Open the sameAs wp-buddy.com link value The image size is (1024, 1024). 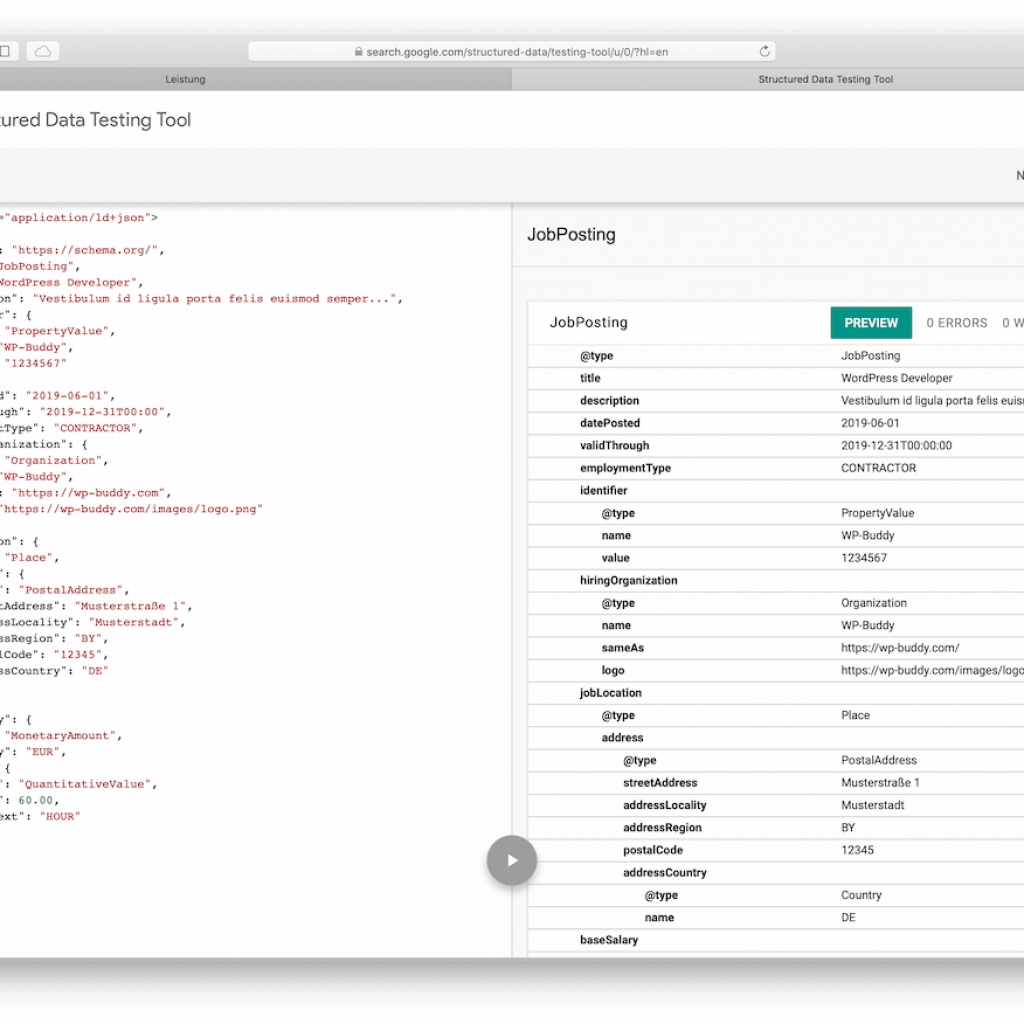(x=899, y=648)
